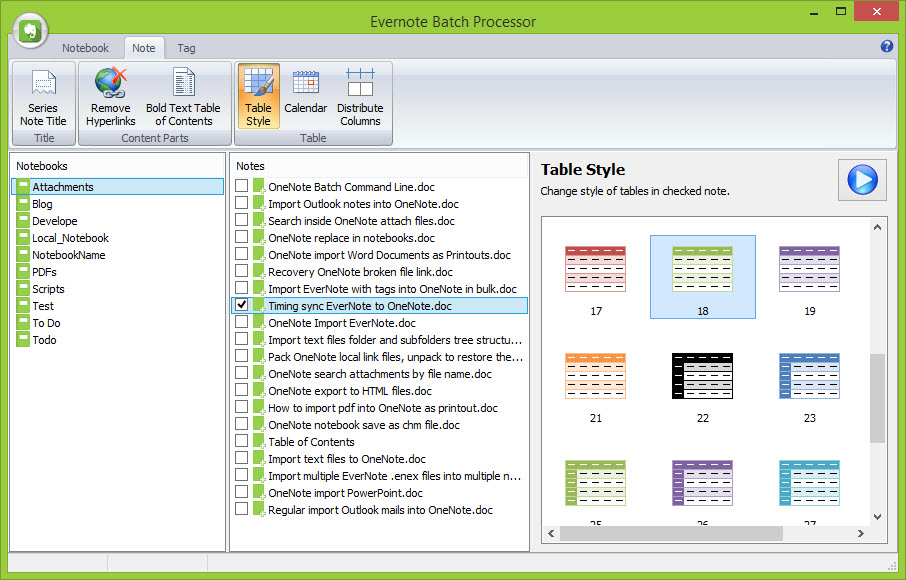Click the style list scroll right arrow
906x580 pixels.
coord(861,533)
